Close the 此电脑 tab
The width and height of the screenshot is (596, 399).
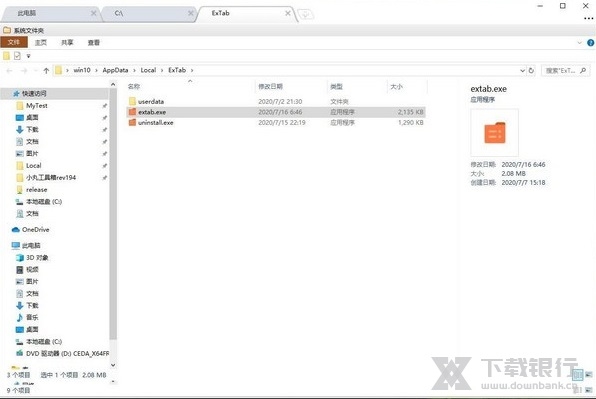(94, 13)
